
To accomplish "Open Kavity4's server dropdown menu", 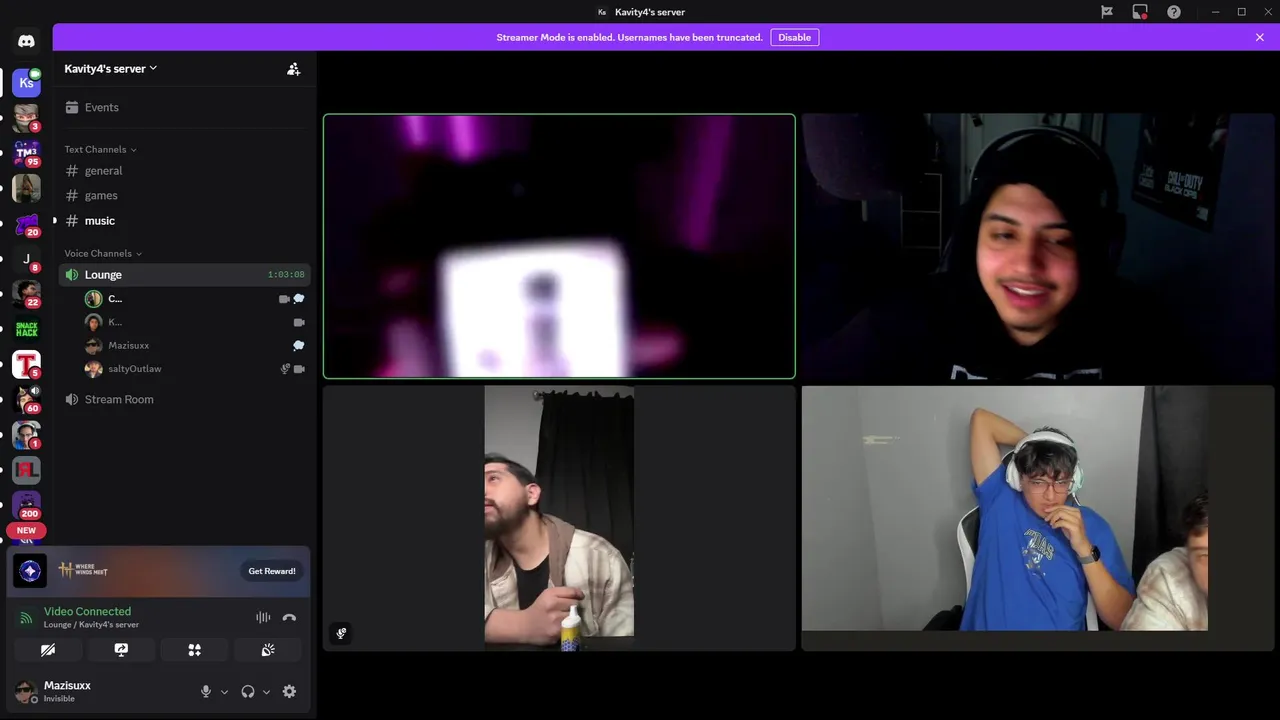I will point(111,68).
